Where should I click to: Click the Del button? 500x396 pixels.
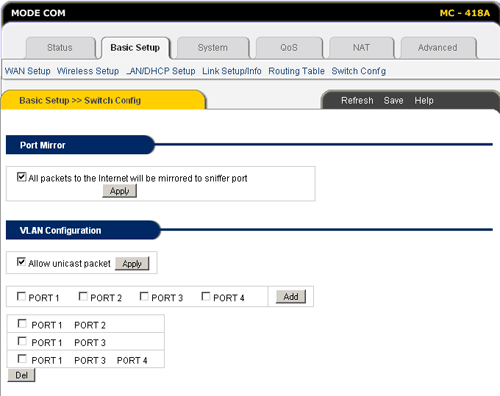click(21, 375)
